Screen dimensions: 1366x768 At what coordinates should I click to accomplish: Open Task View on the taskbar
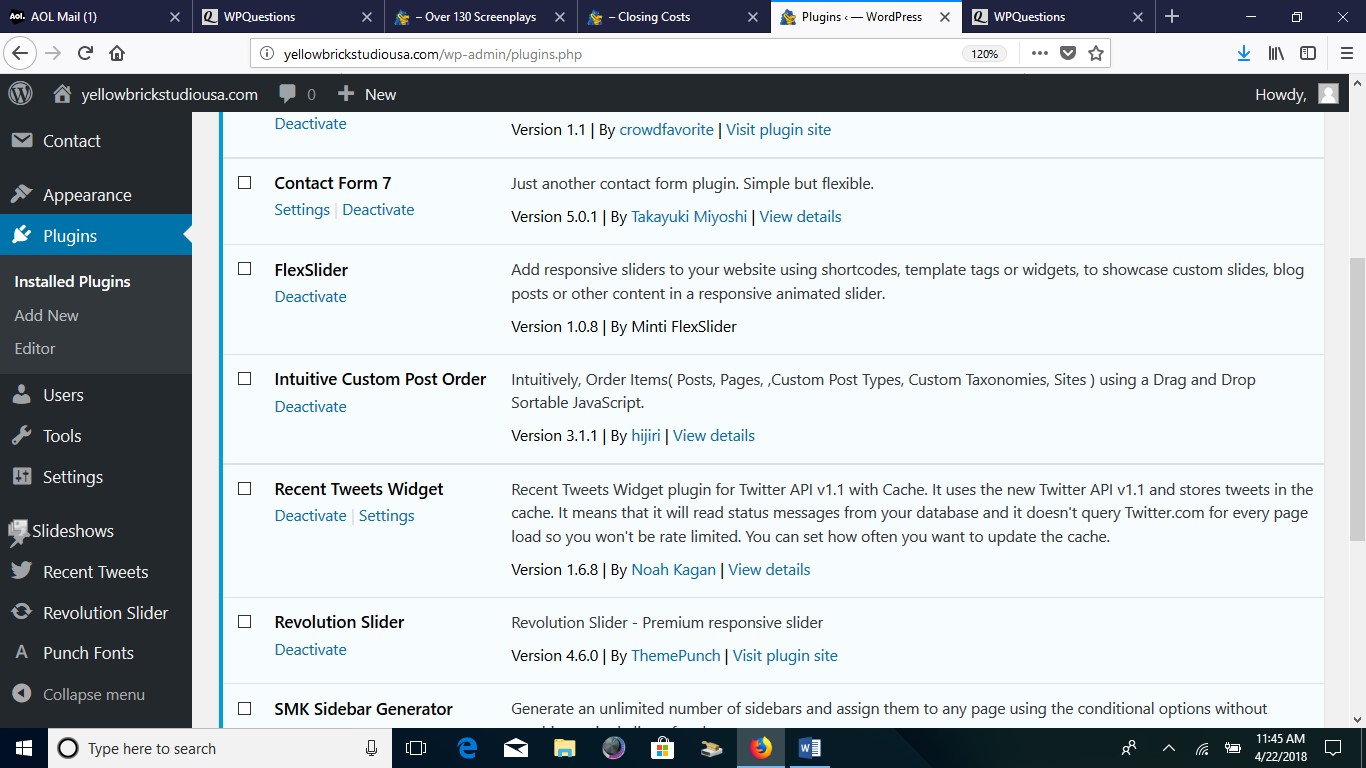pyautogui.click(x=416, y=748)
